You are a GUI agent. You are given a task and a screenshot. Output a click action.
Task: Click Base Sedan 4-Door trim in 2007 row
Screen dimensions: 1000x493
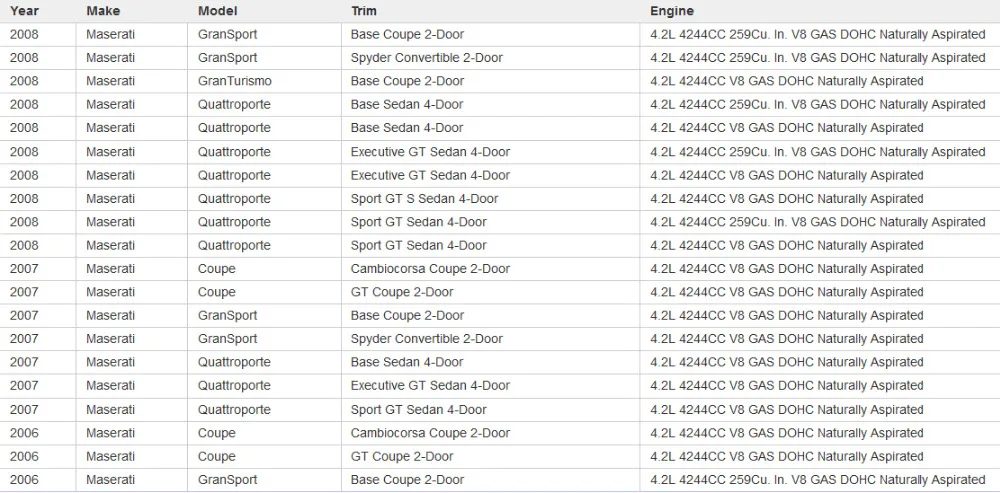pos(407,362)
